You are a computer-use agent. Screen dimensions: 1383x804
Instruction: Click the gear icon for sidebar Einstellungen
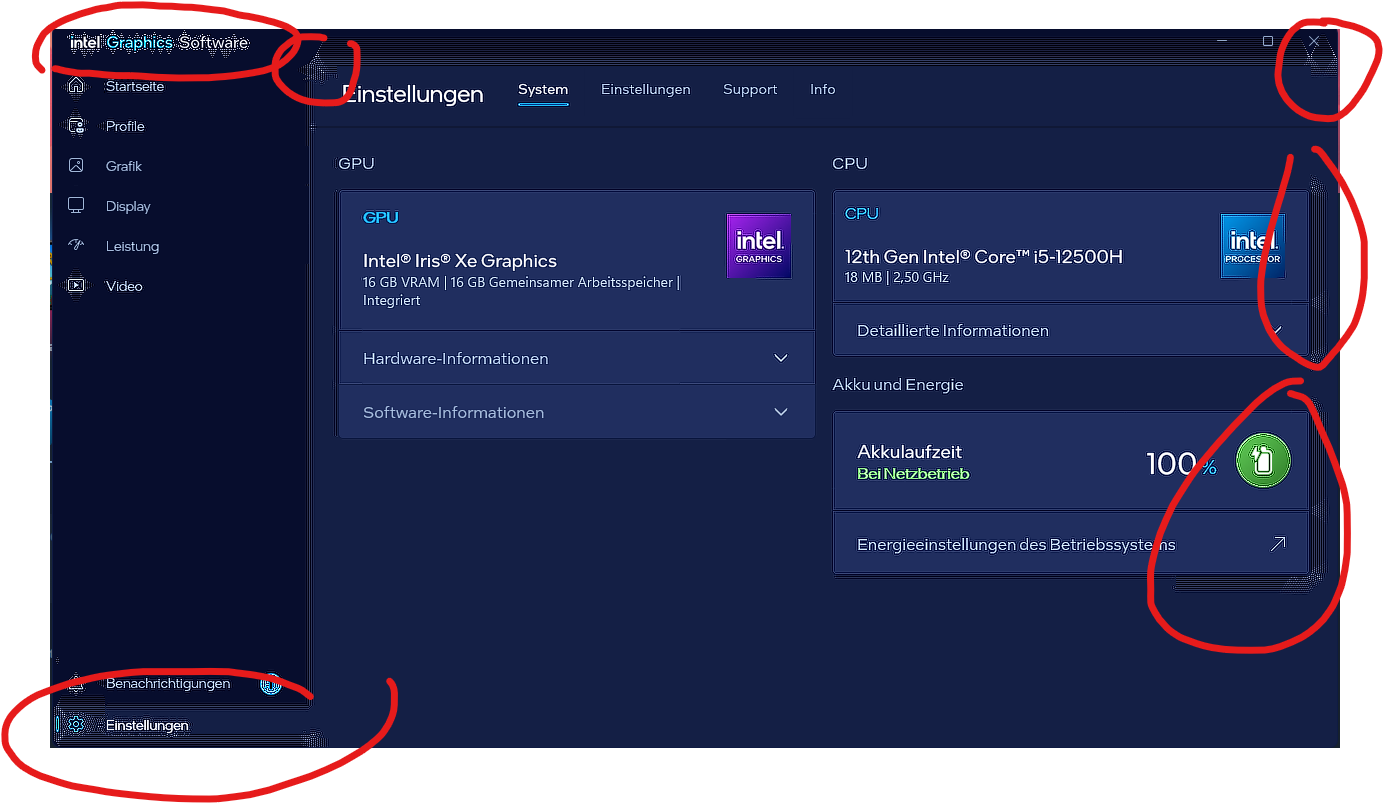[x=76, y=725]
